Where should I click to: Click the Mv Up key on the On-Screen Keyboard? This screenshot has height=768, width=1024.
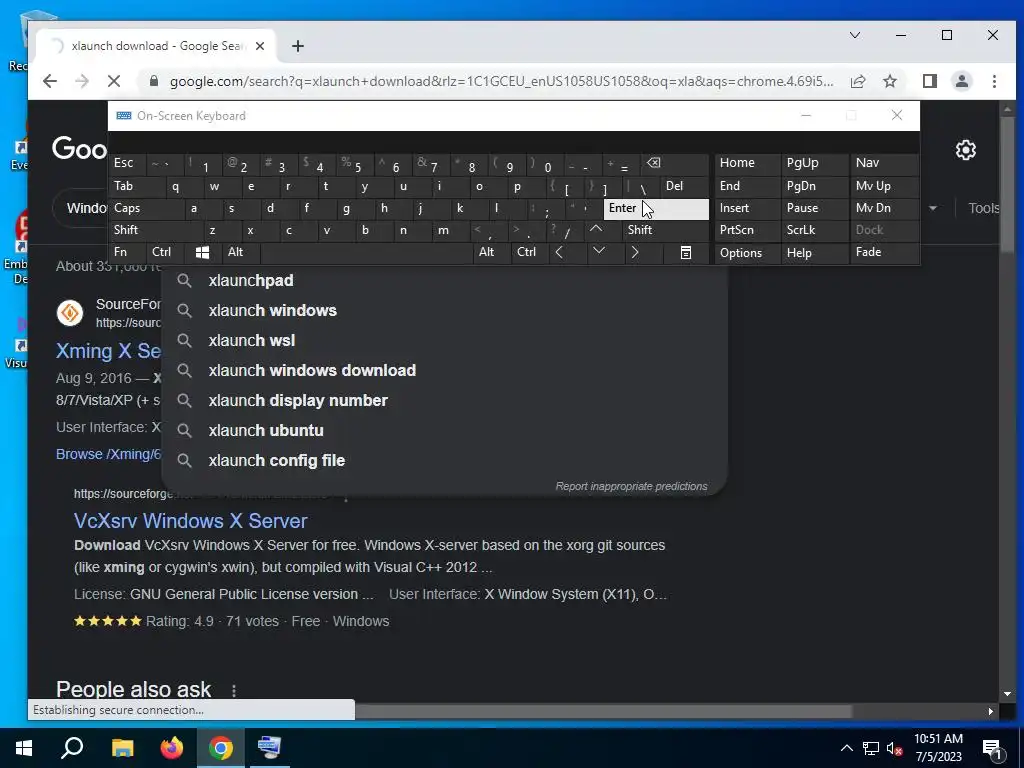(884, 186)
